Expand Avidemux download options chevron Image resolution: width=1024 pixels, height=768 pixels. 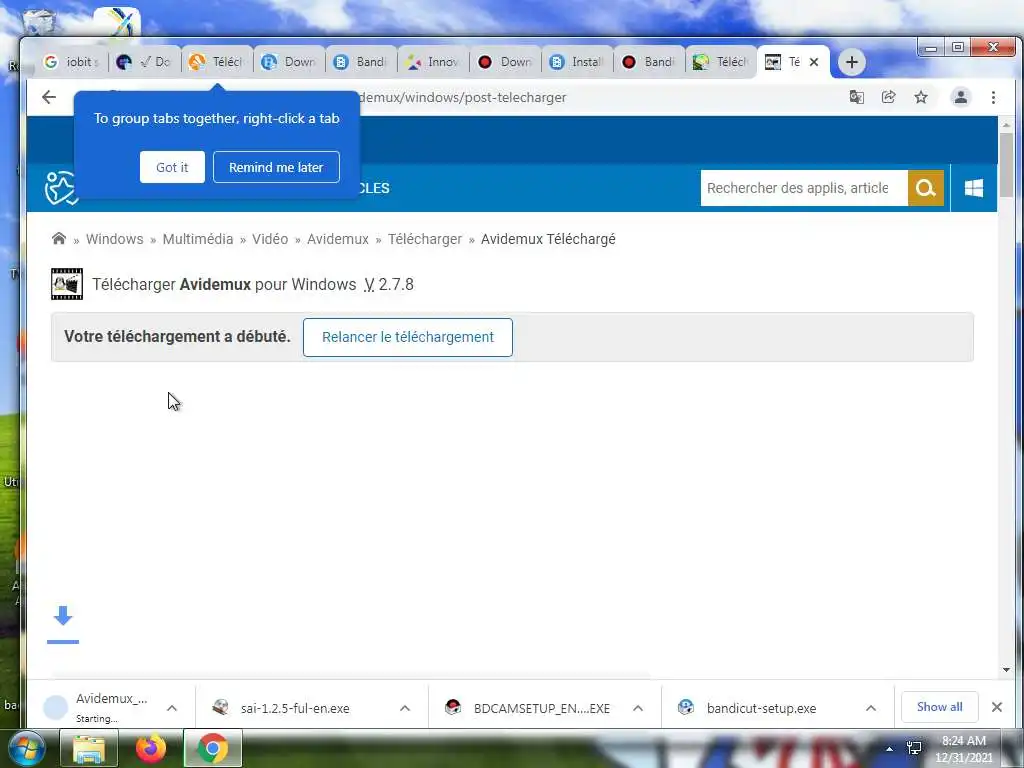tap(172, 708)
